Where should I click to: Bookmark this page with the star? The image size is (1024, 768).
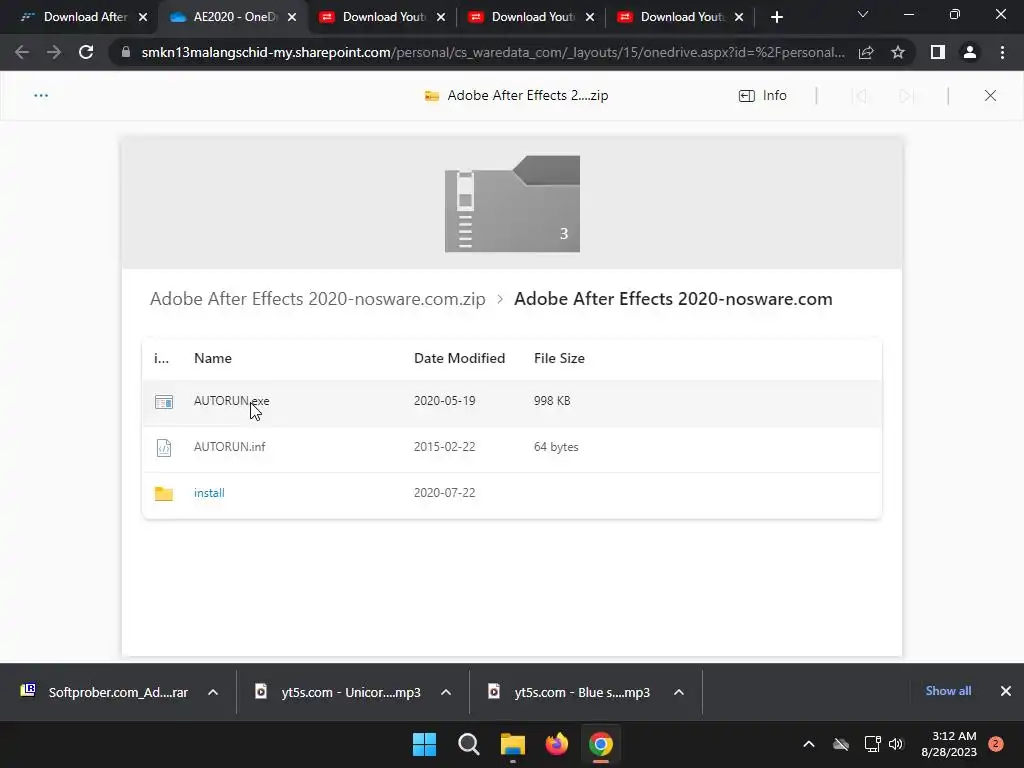pos(898,52)
